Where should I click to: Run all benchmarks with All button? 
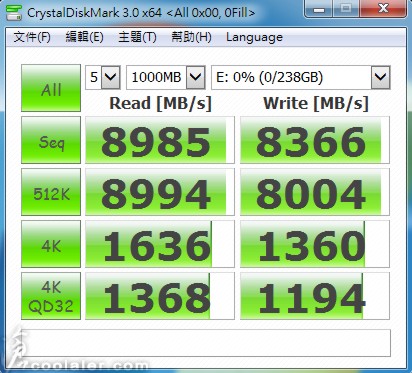pos(51,88)
